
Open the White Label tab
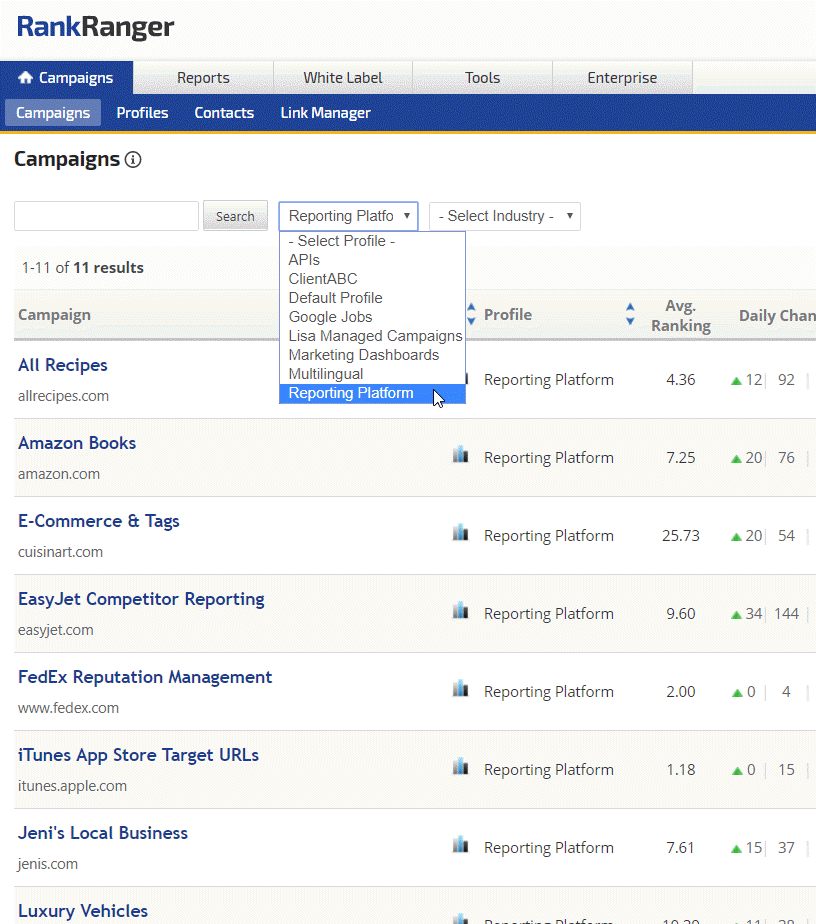343,78
